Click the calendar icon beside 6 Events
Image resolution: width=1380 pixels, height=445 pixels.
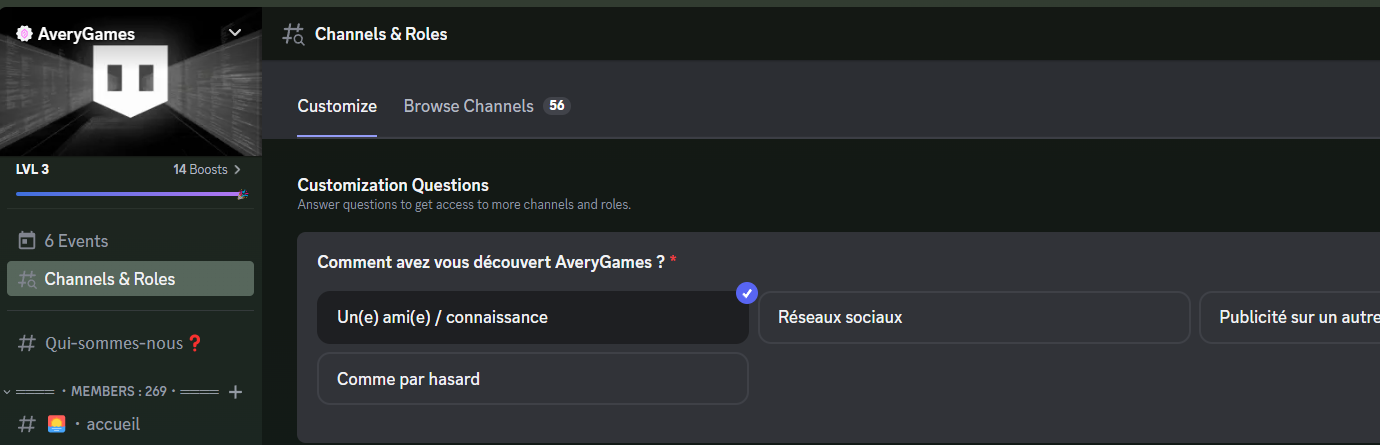point(27,241)
